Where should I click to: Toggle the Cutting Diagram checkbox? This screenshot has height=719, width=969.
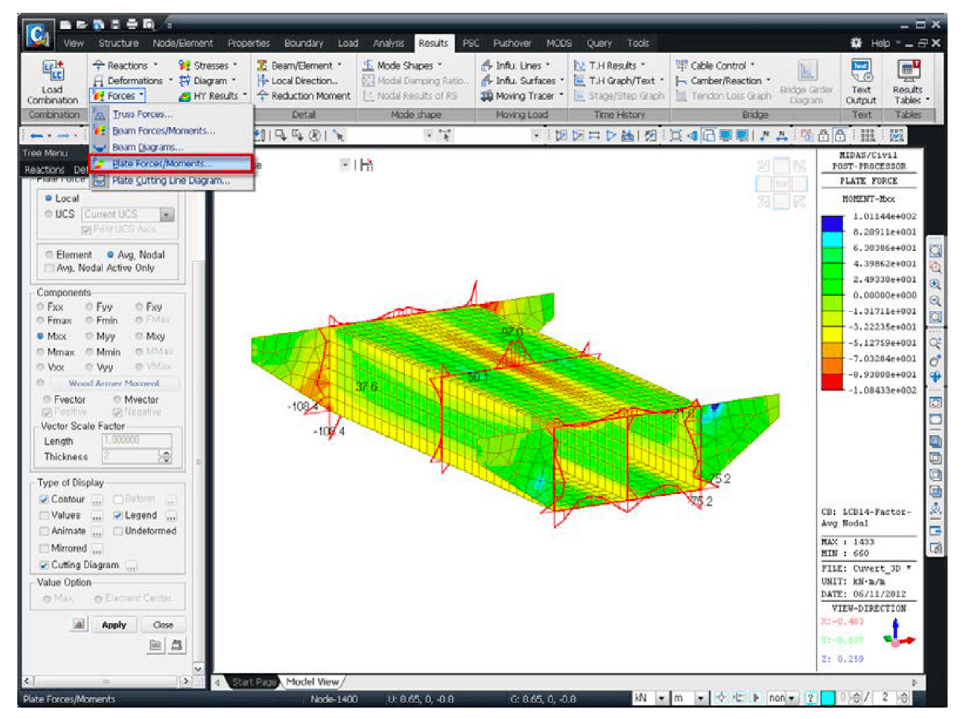pos(44,564)
